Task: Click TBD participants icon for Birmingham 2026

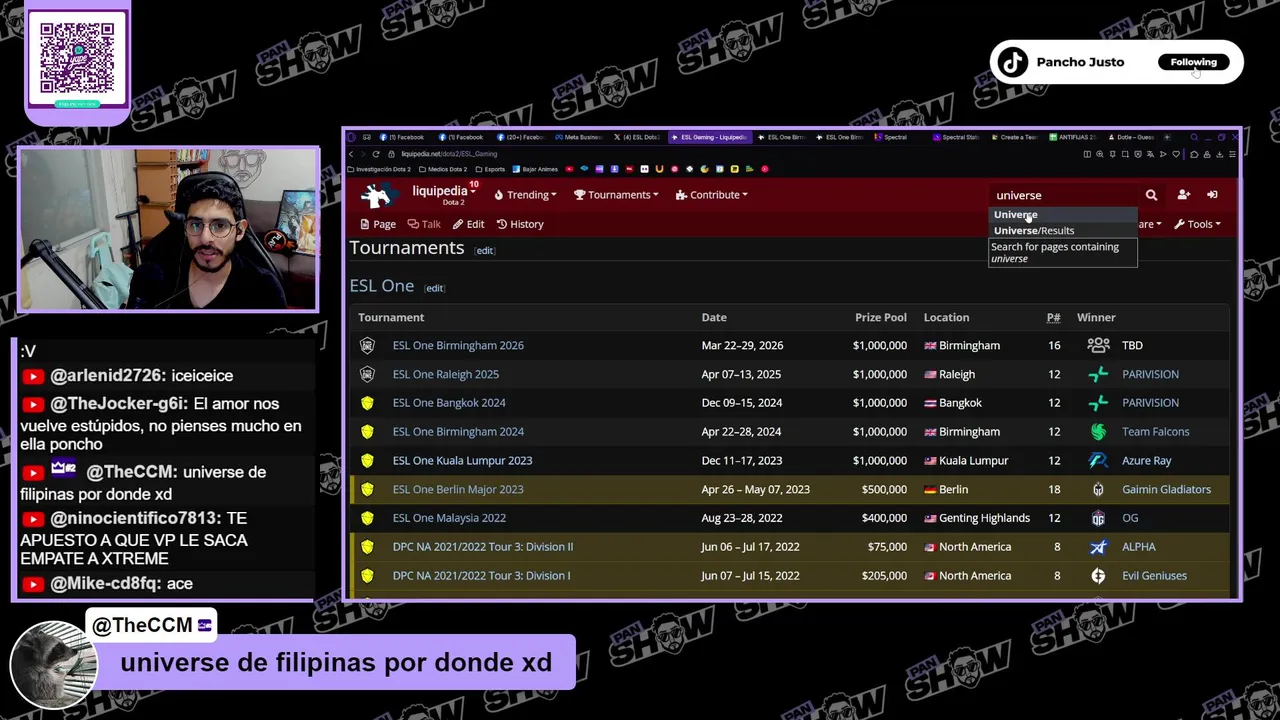Action: coord(1098,346)
